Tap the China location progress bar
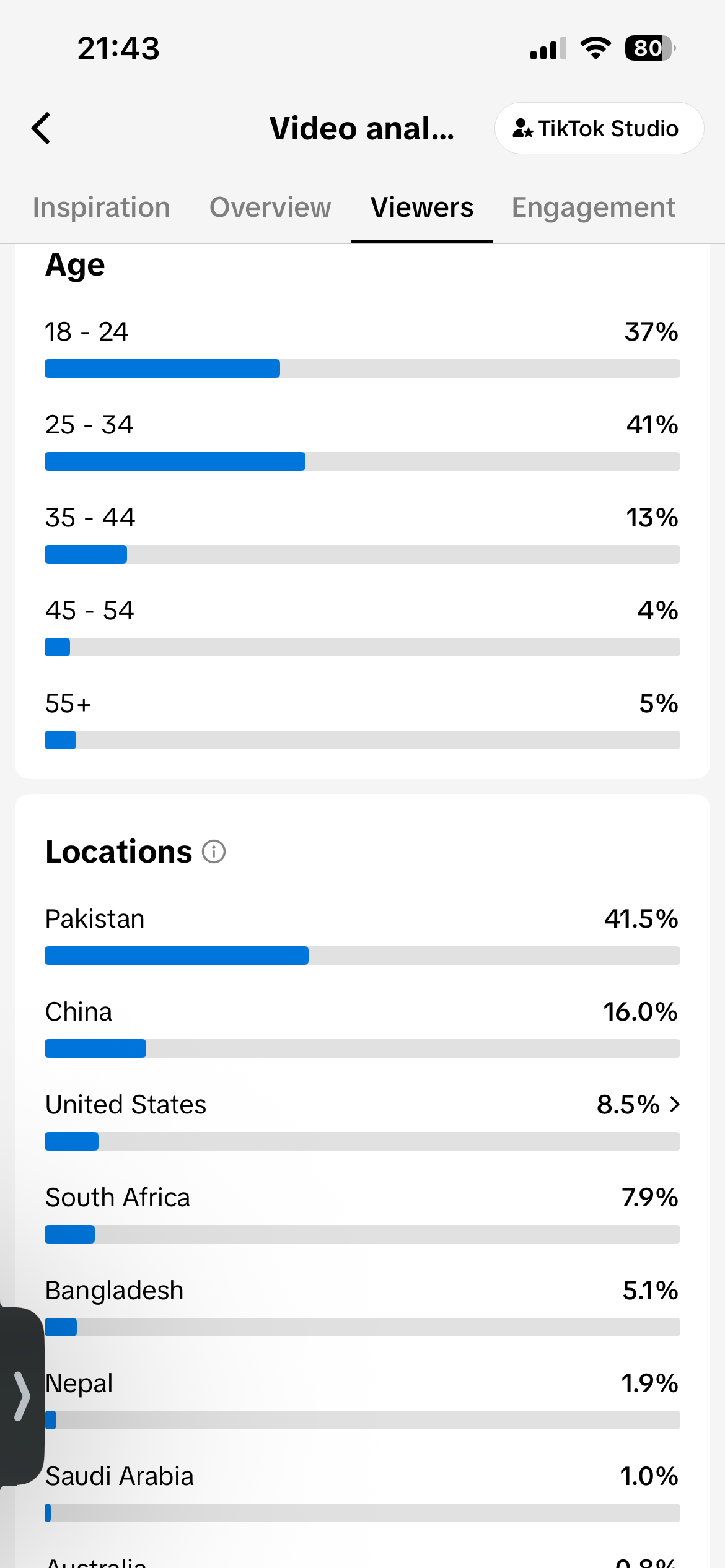This screenshot has width=725, height=1568. [x=362, y=1048]
